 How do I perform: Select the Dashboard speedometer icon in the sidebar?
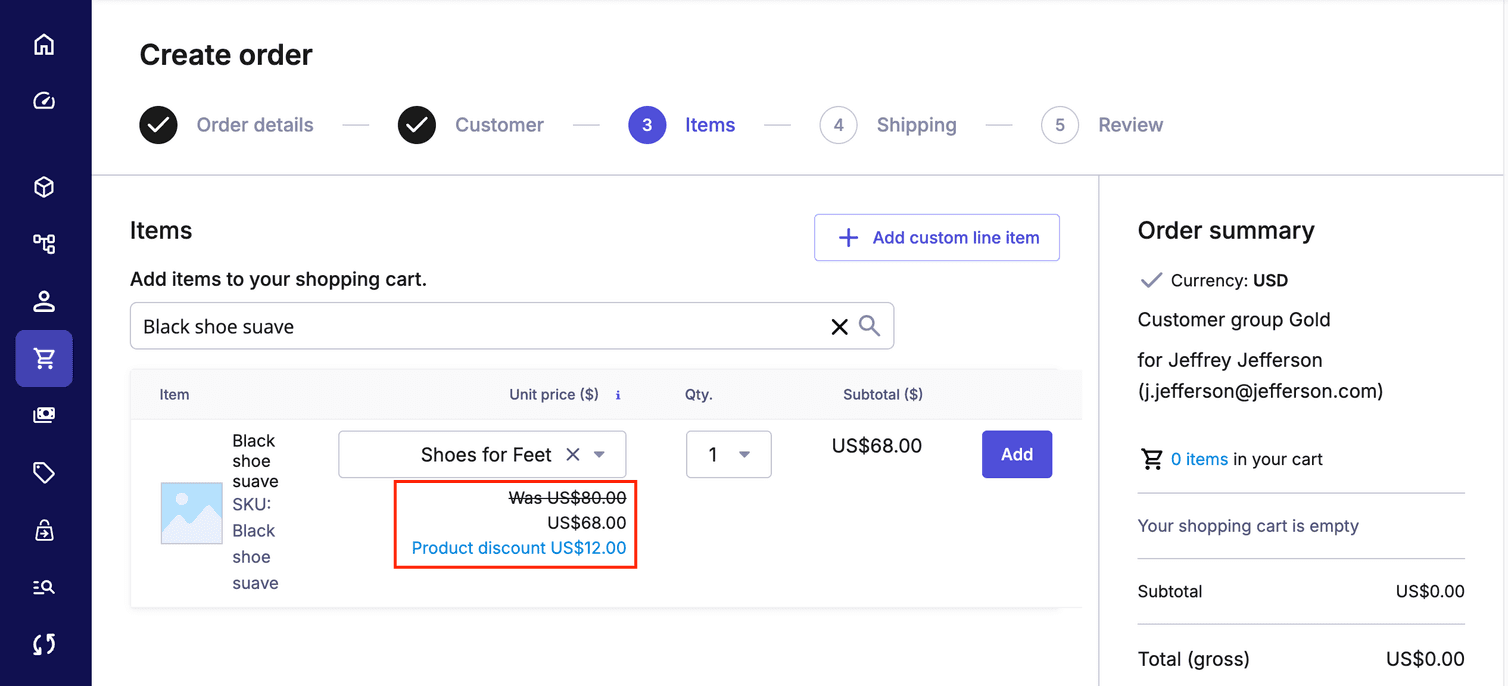click(x=44, y=100)
